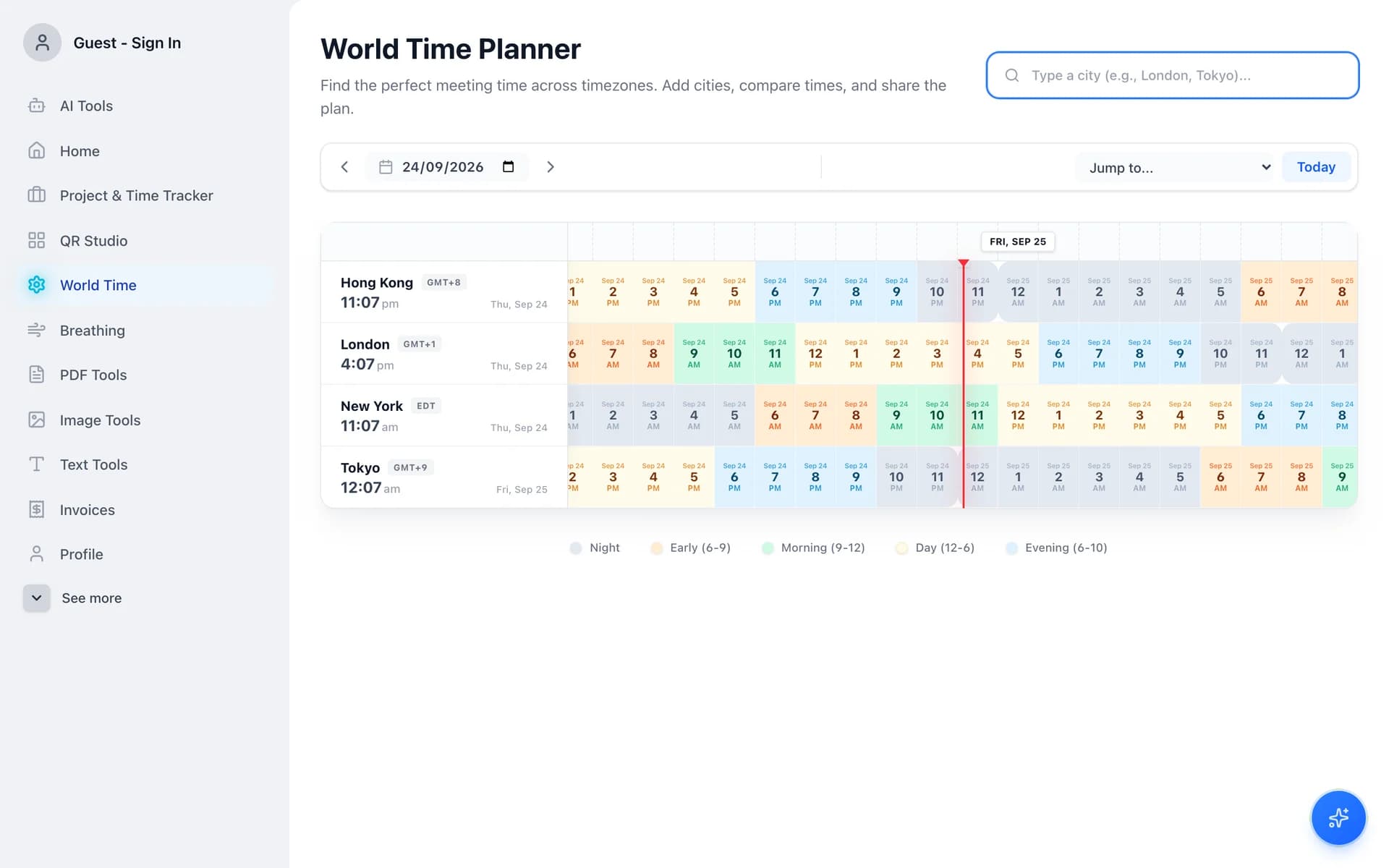Click Tokyo date Fri, Sep 25
This screenshot has width=1389, height=868.
point(522,490)
